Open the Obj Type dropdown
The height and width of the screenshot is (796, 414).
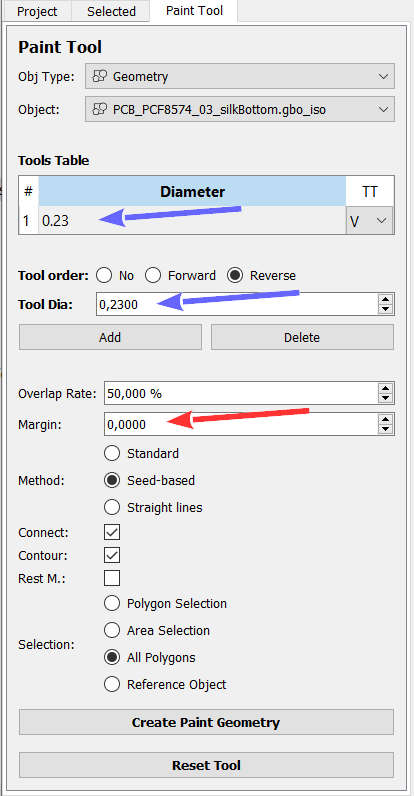click(239, 77)
